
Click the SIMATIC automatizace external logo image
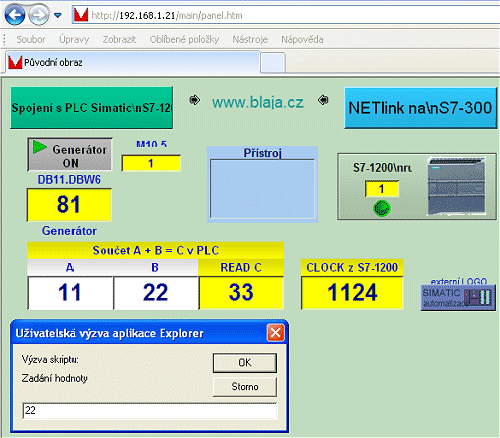point(458,298)
